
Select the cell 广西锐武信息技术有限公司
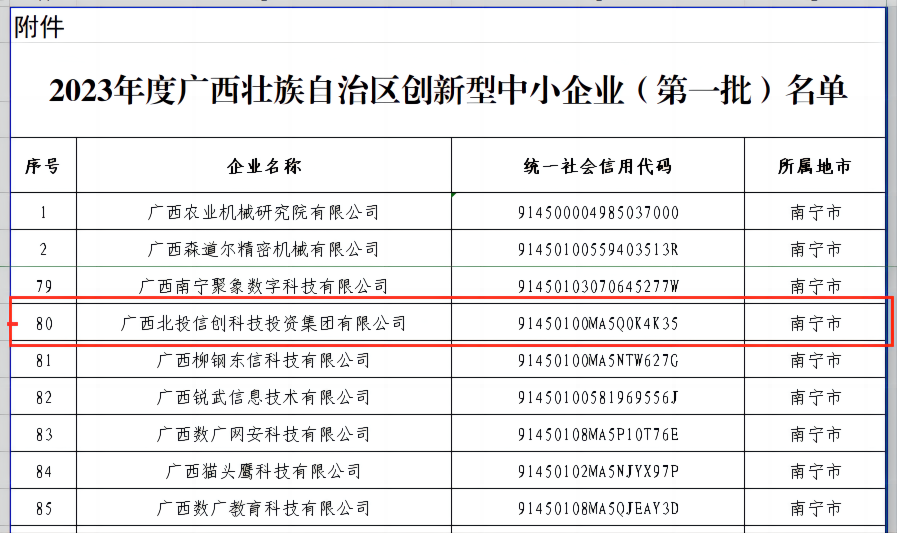(x=264, y=397)
